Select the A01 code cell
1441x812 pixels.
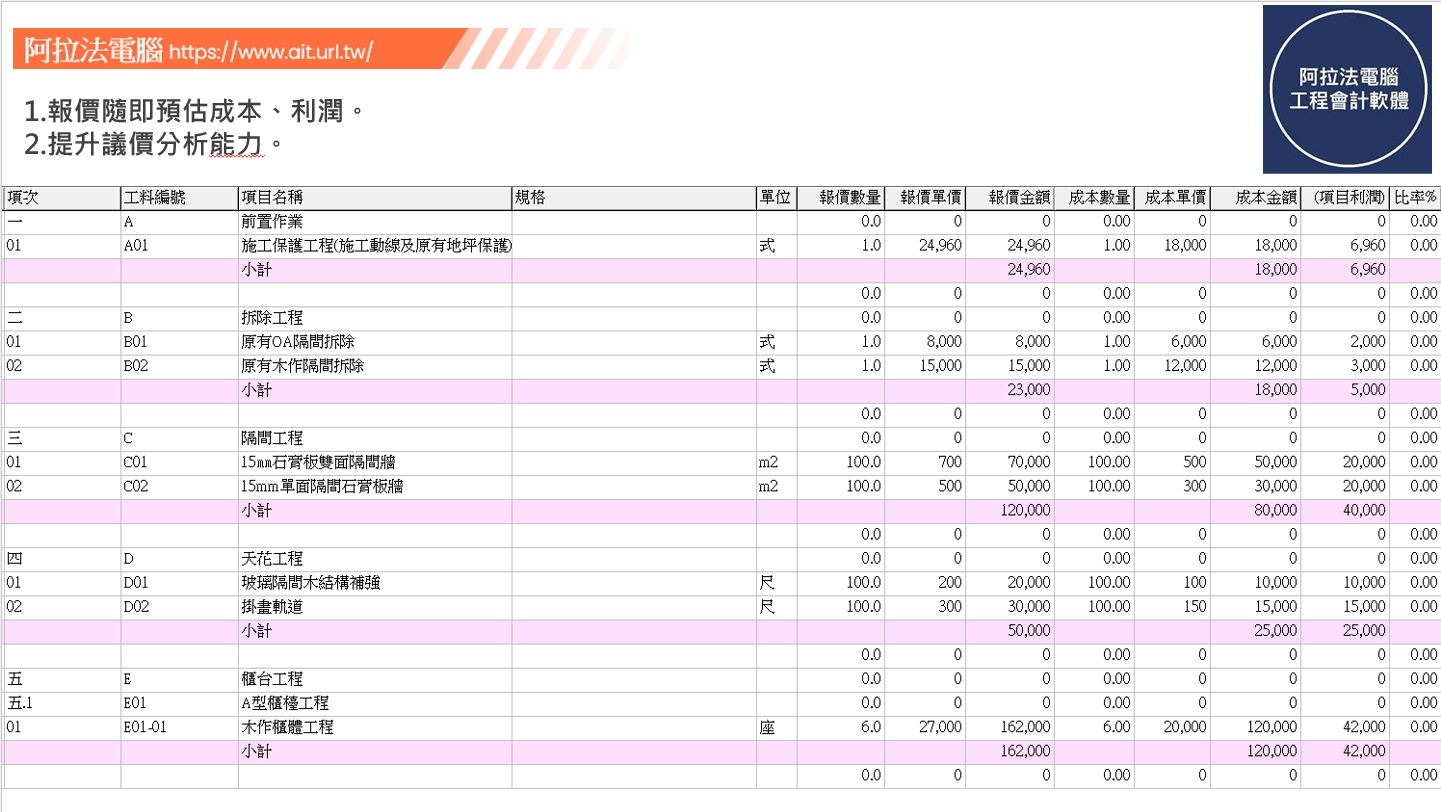[179, 246]
